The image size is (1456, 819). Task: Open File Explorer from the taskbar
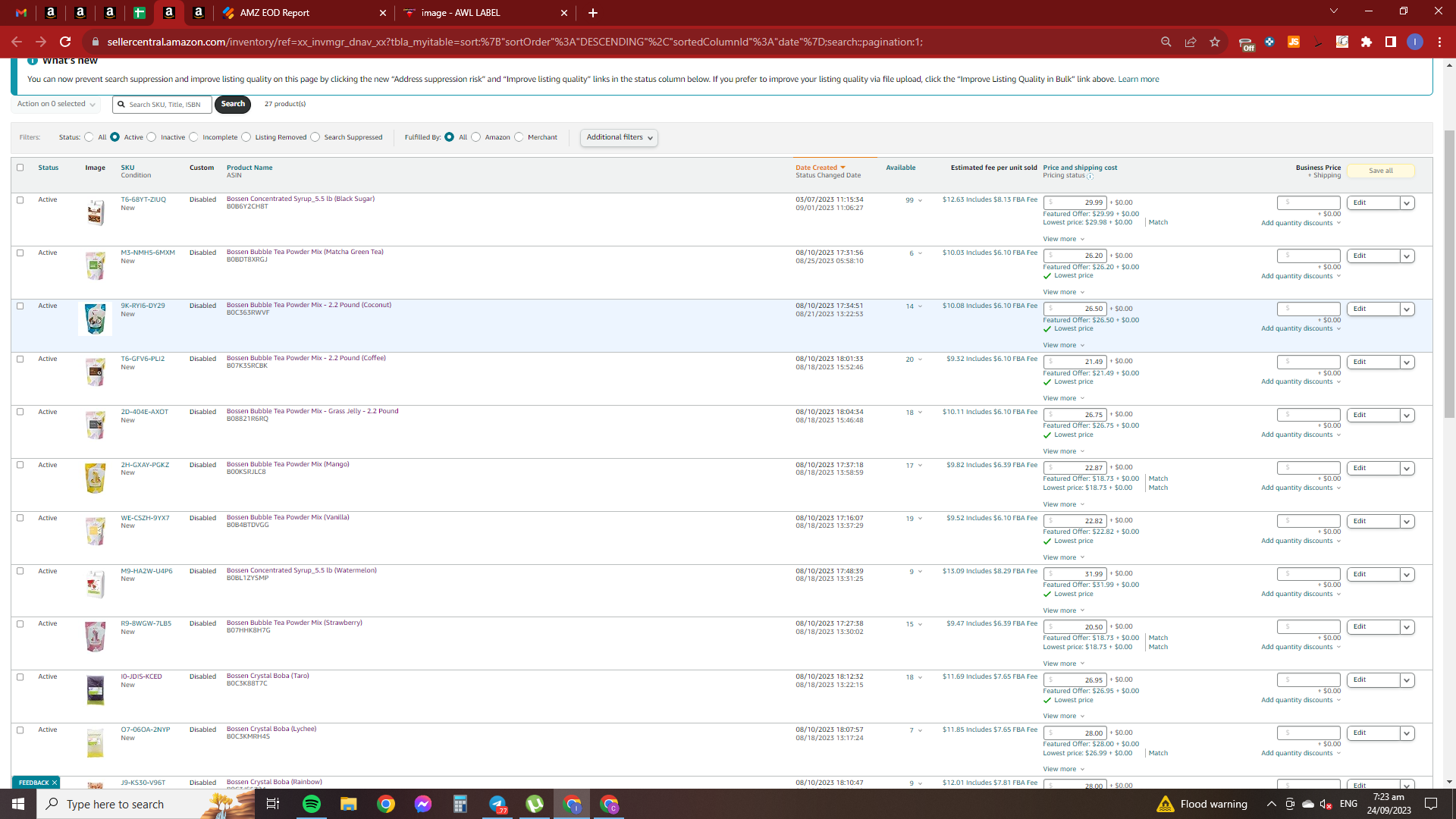pos(348,804)
